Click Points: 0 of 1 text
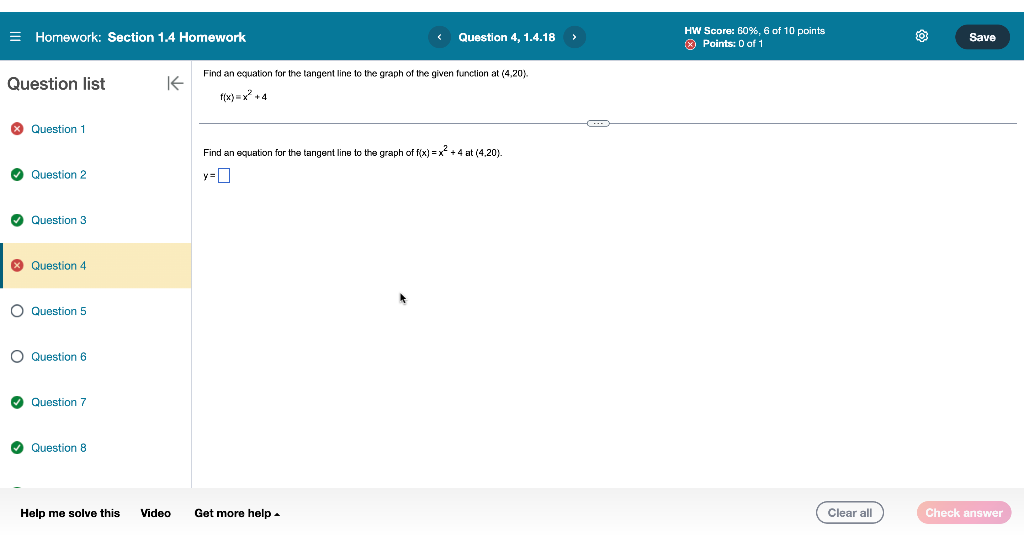This screenshot has width=1024, height=537. tap(733, 44)
